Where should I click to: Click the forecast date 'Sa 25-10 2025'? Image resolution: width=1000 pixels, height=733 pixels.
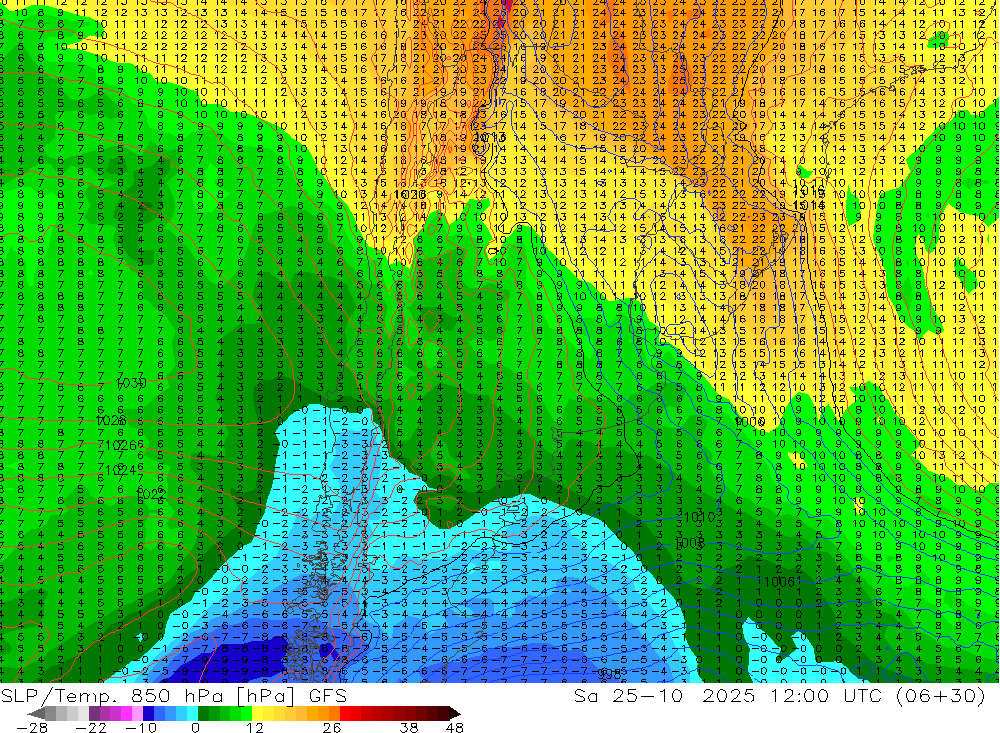click(665, 695)
